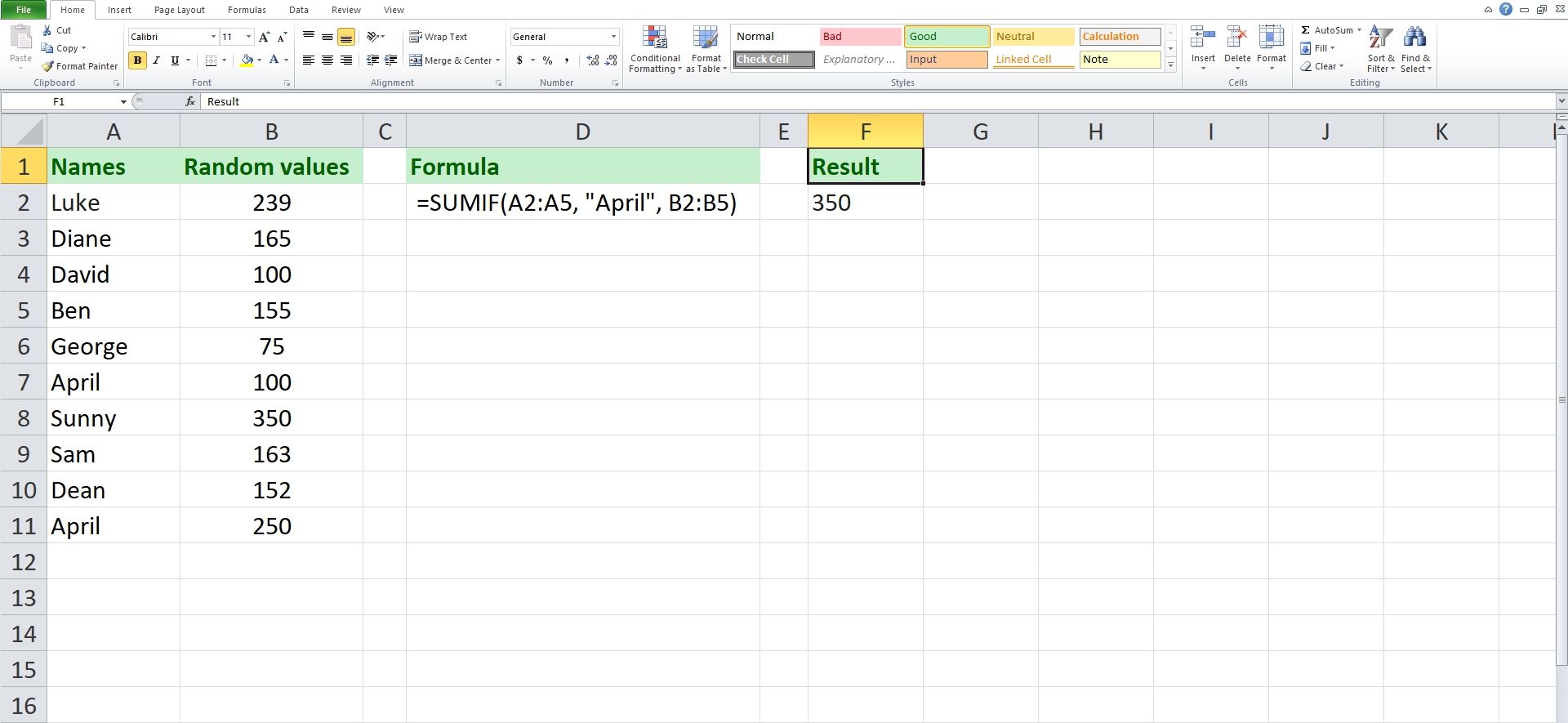Apply the Bad cell style

click(x=860, y=37)
